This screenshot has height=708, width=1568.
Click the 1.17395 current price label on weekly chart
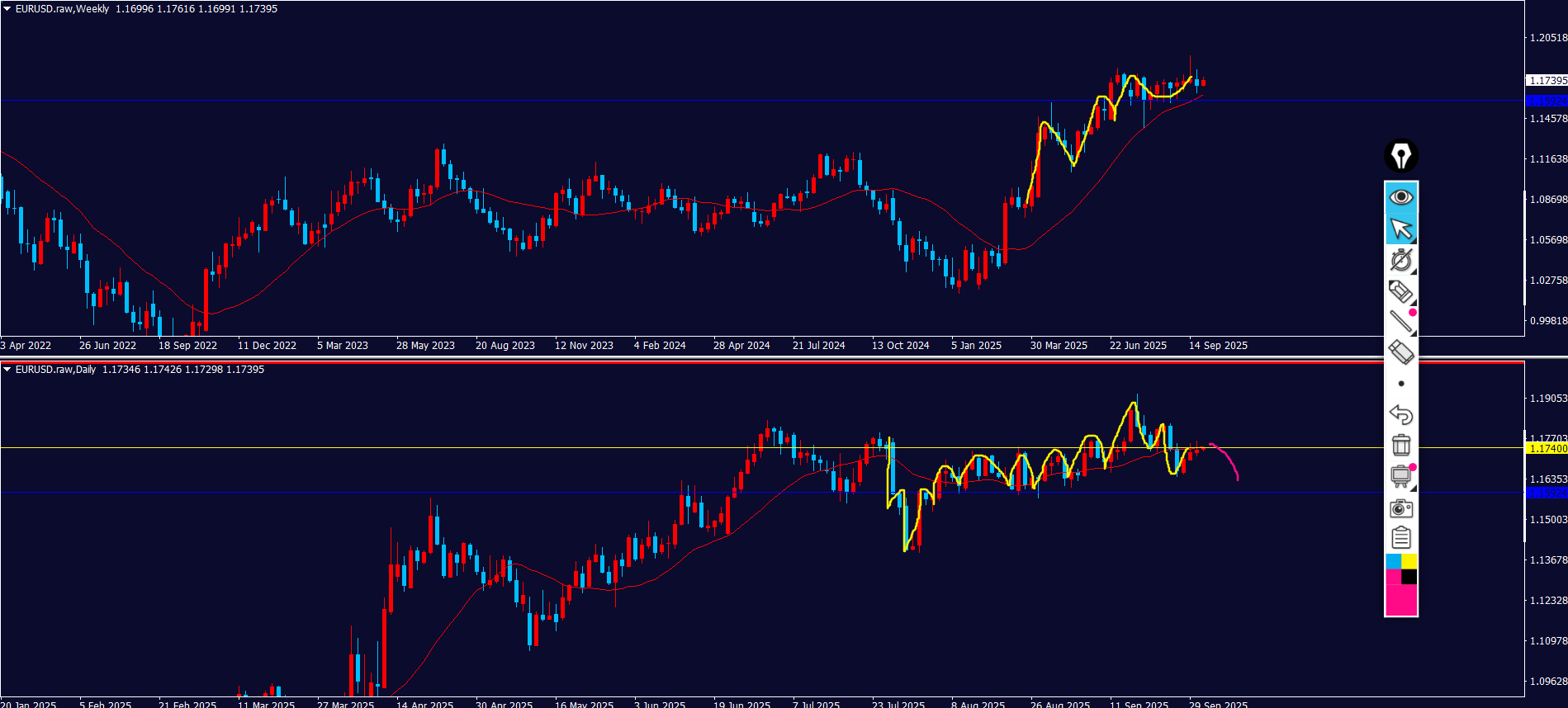point(1547,81)
